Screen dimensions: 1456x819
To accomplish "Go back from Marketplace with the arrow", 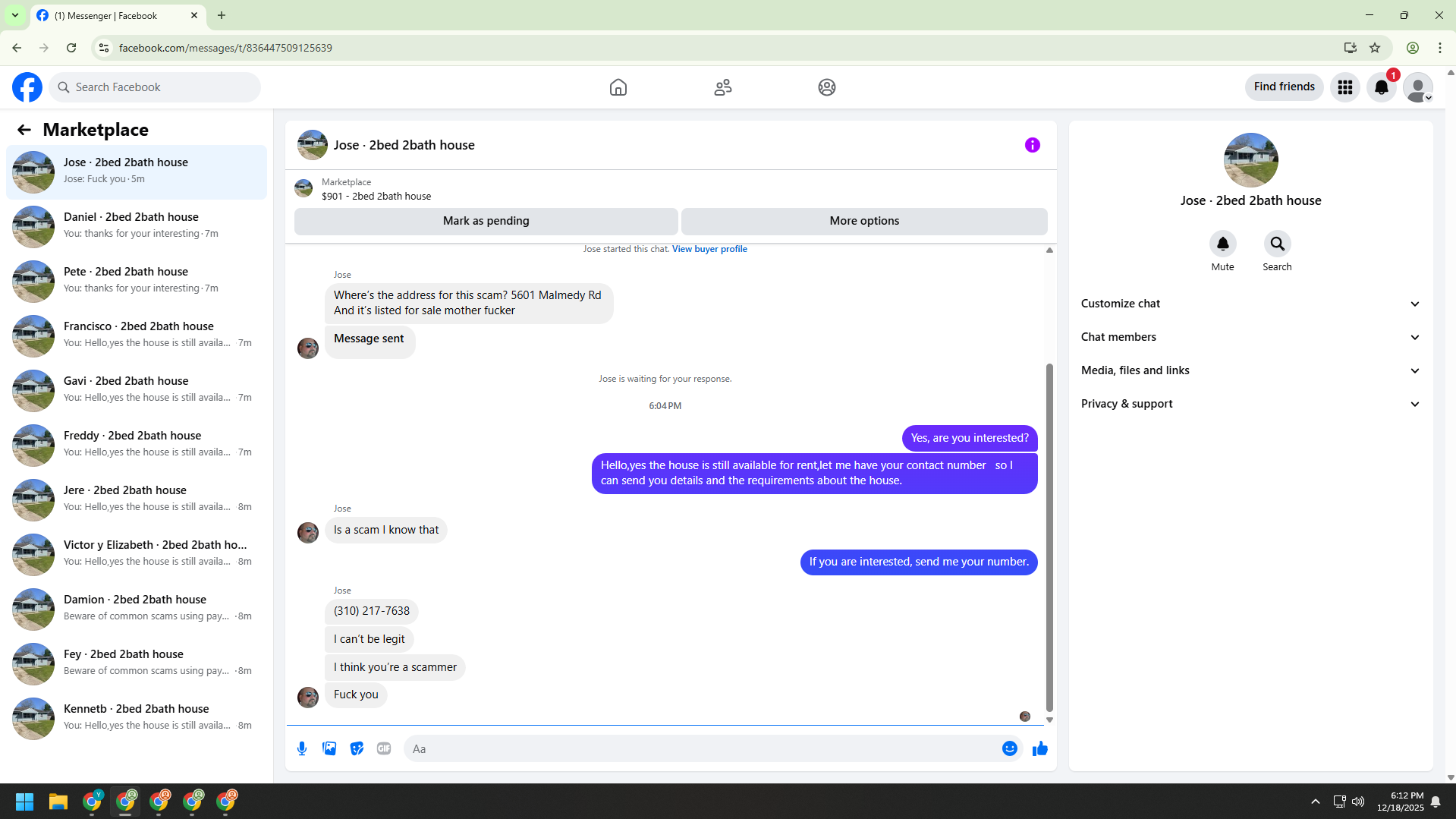I will (24, 130).
